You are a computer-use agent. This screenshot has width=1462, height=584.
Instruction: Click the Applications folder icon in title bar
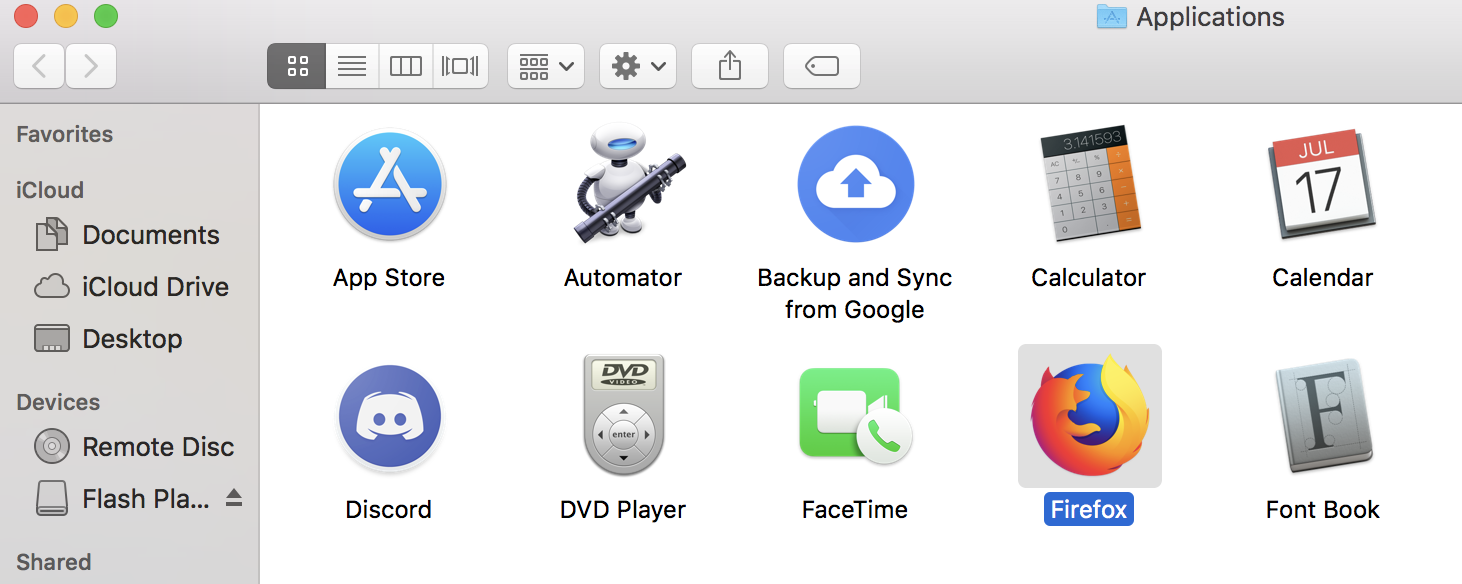point(1112,17)
